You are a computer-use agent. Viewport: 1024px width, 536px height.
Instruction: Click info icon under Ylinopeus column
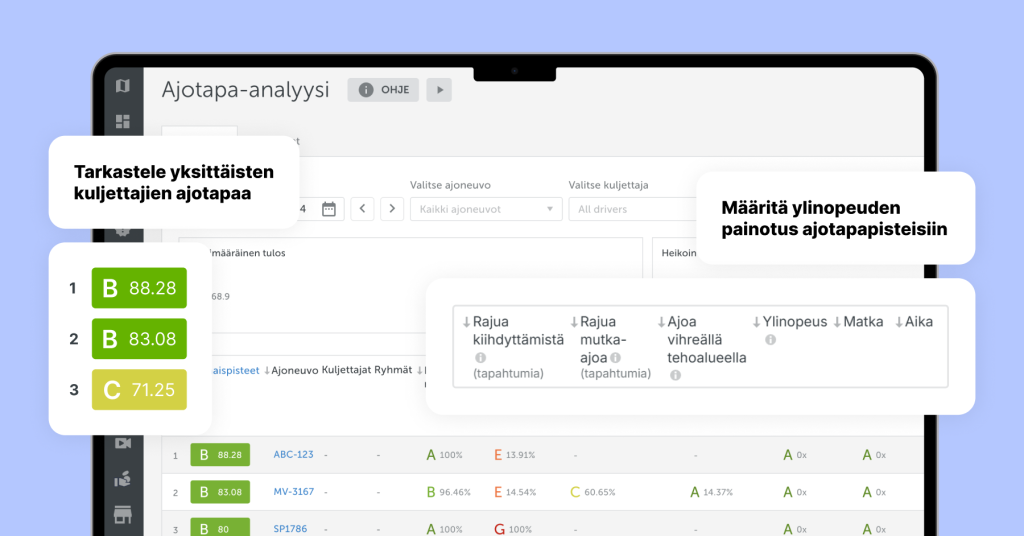pyautogui.click(x=770, y=340)
